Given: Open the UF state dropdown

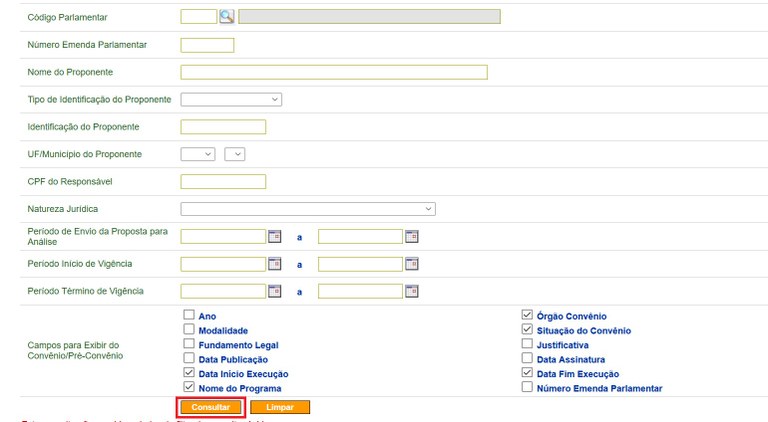Looking at the screenshot, I should pyautogui.click(x=198, y=154).
